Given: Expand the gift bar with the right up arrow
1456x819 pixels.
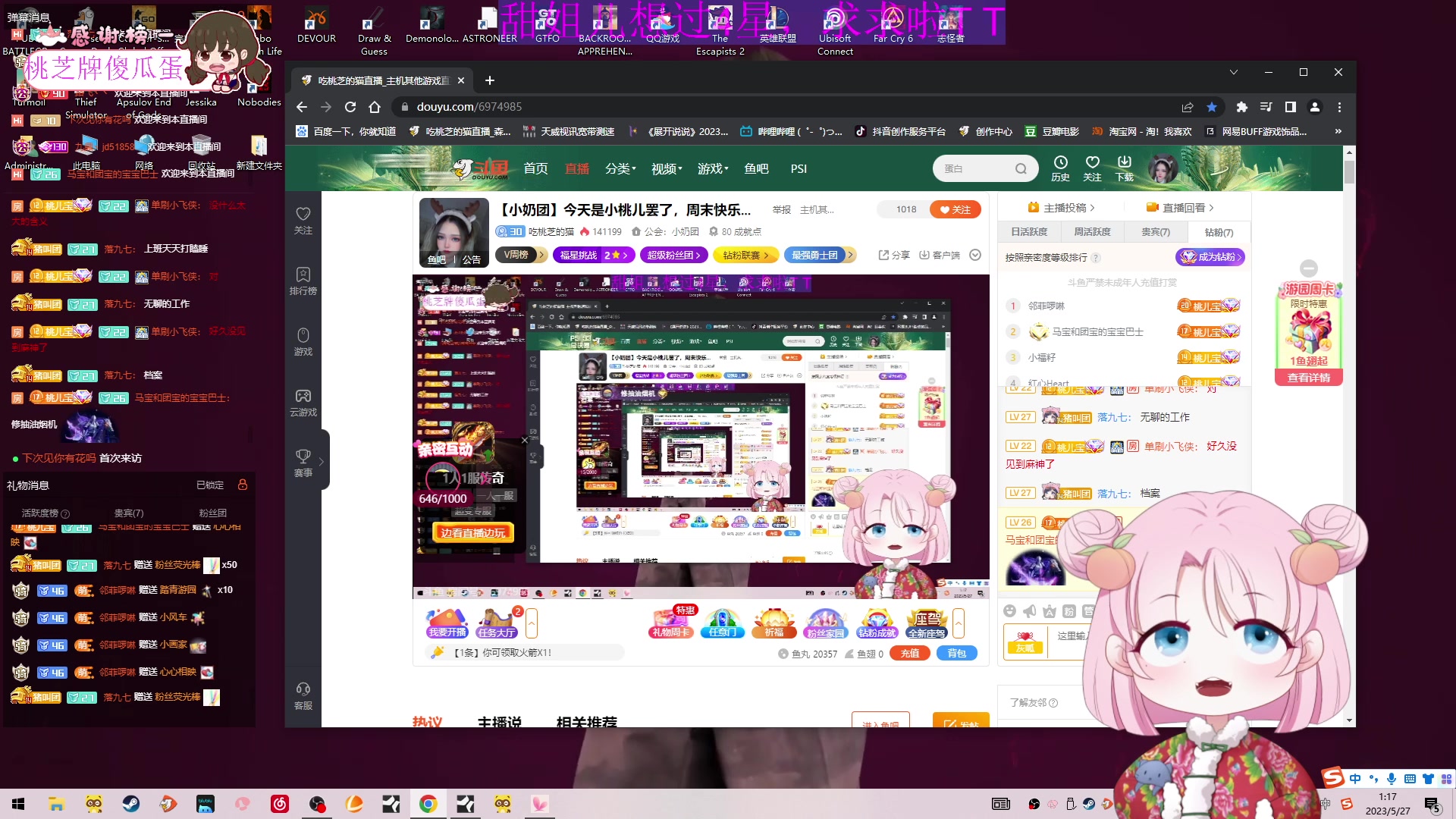Looking at the screenshot, I should pos(959,623).
